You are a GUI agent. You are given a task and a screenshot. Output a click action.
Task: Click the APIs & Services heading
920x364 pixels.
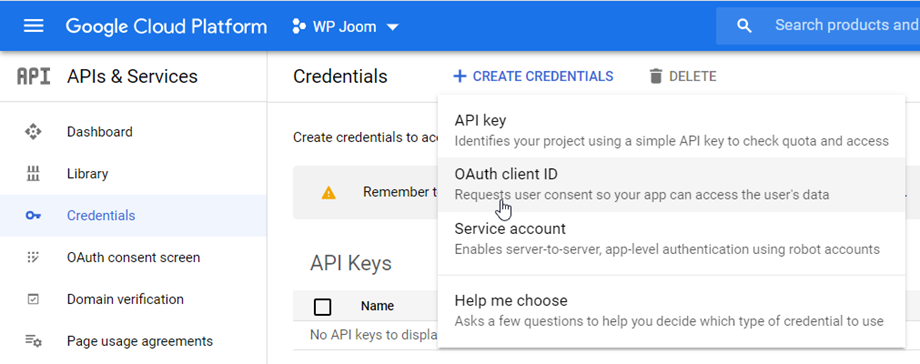click(132, 76)
